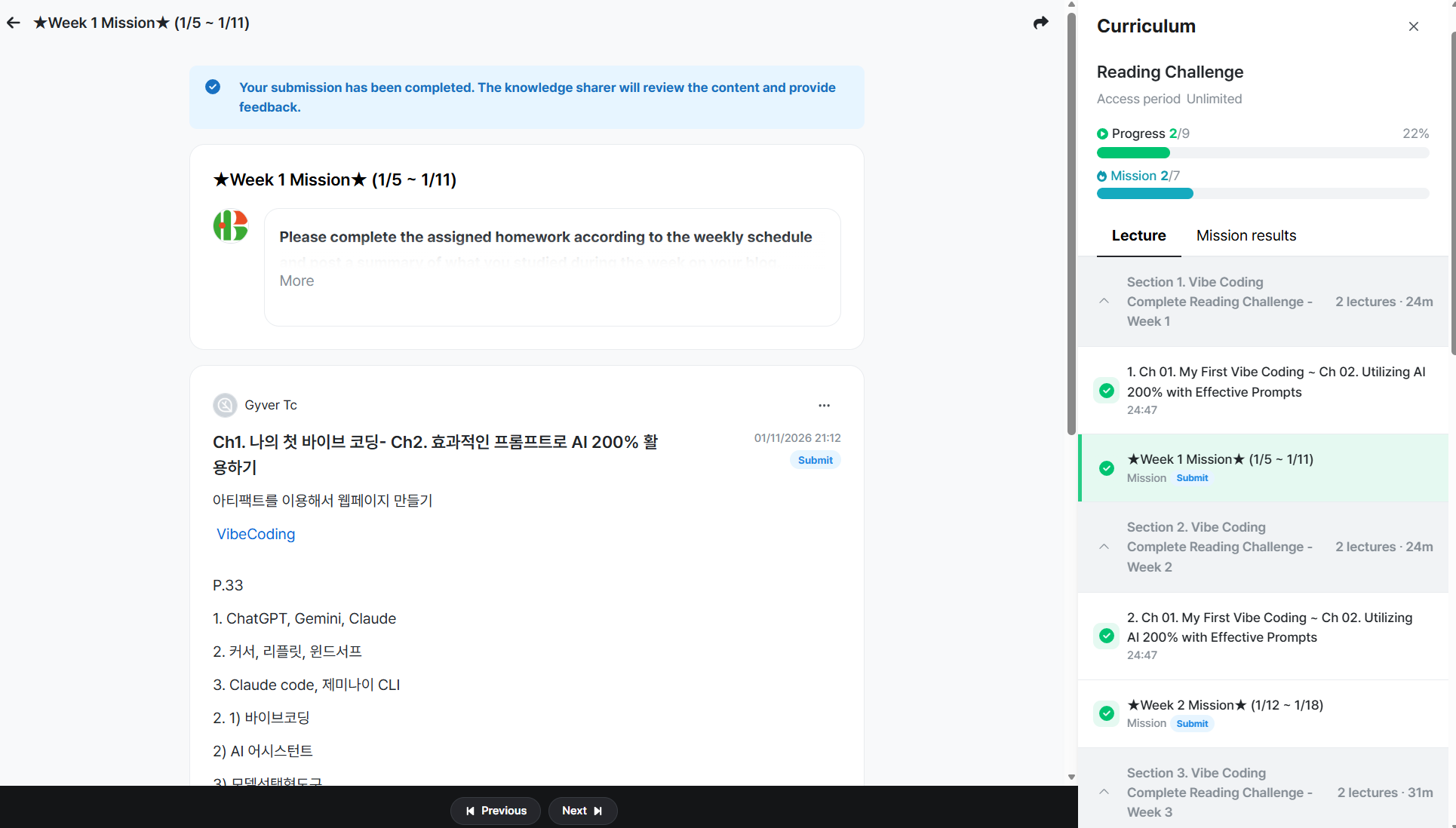Click the Next button
1456x828 pixels.
pyautogui.click(x=582, y=811)
